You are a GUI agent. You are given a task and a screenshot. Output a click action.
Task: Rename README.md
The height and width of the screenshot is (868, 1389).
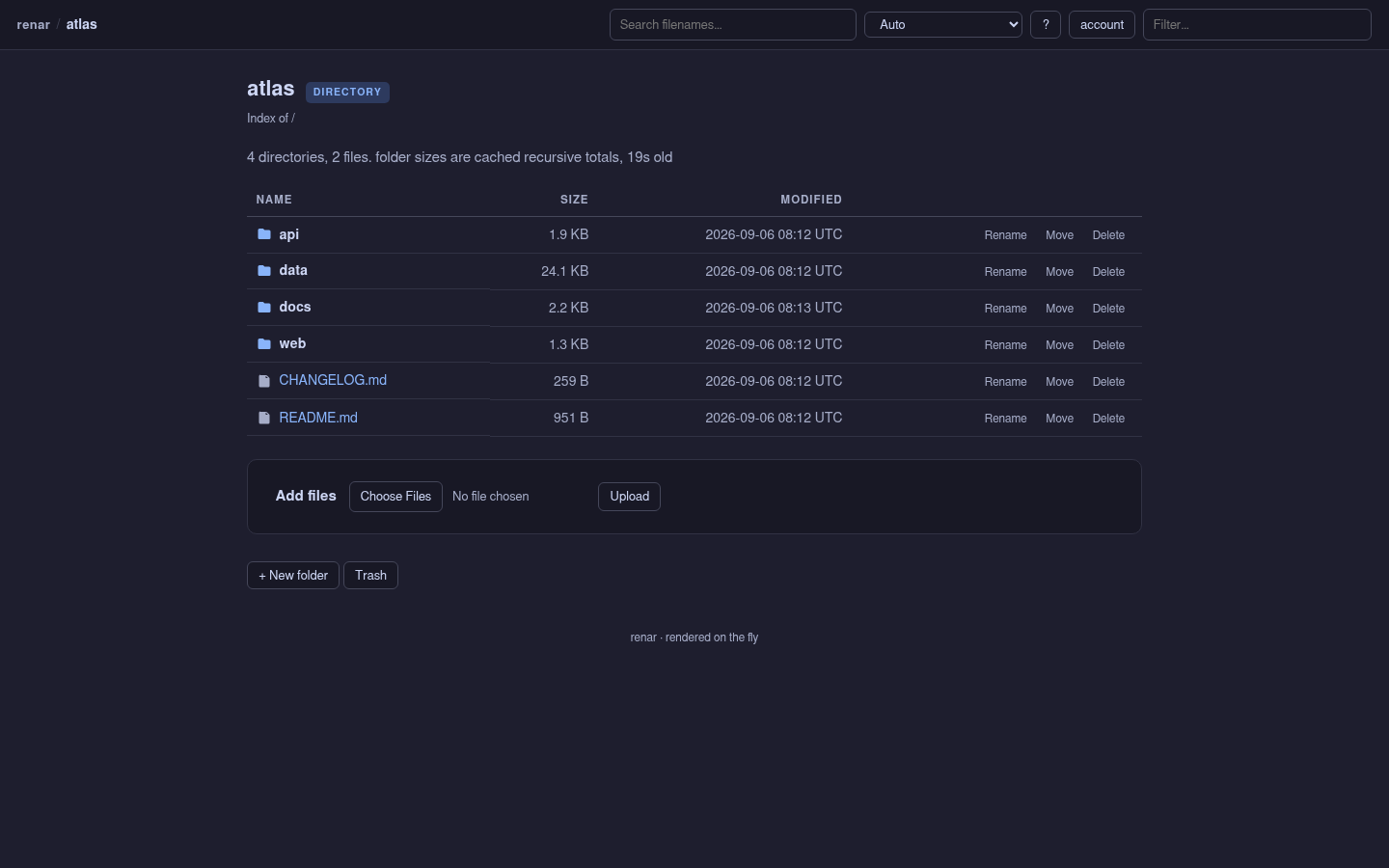coord(1005,419)
